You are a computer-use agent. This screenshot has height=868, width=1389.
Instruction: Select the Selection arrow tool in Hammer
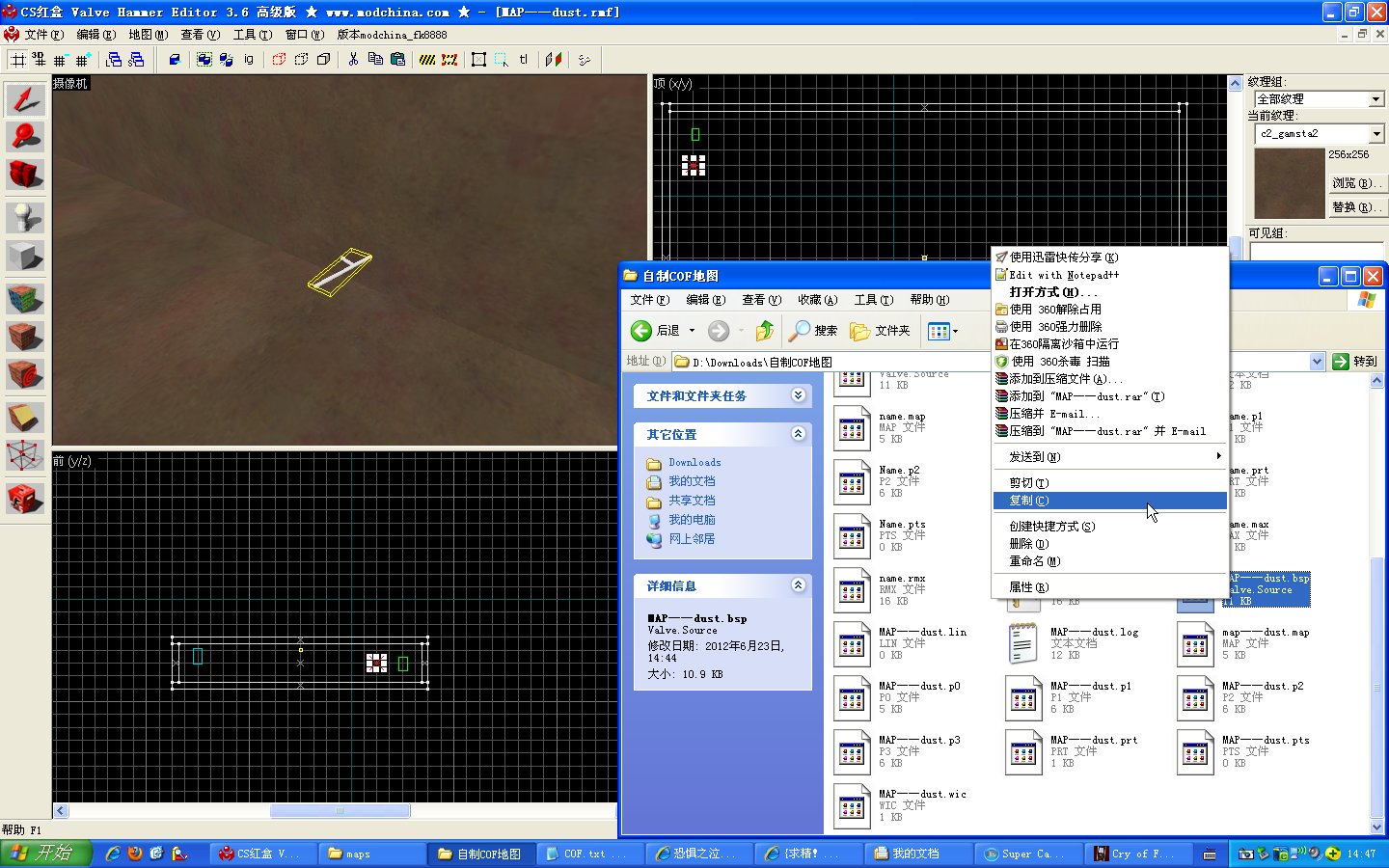pyautogui.click(x=25, y=99)
